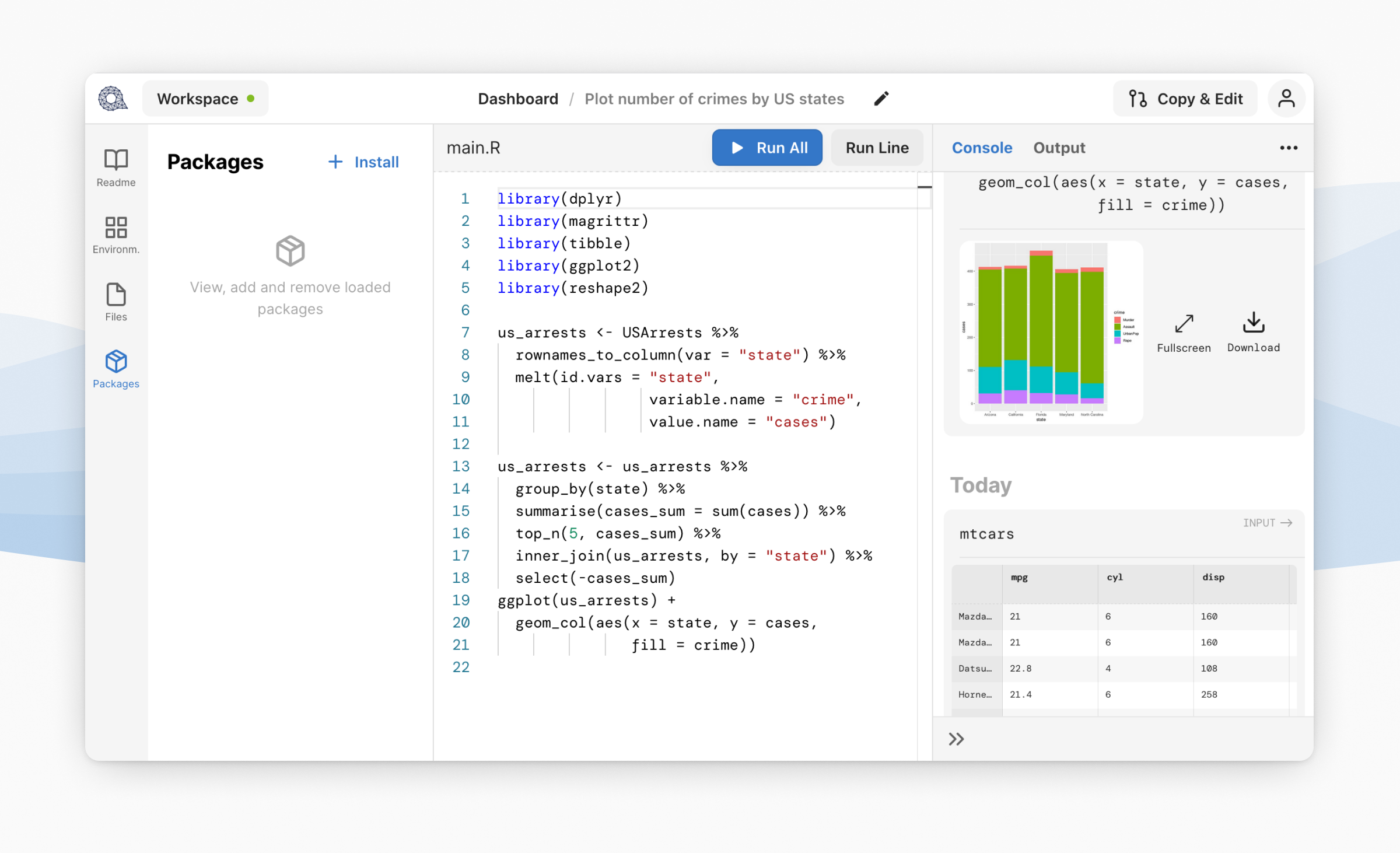The width and height of the screenshot is (1400, 853).
Task: Click the pencil edit title icon
Action: [x=881, y=99]
